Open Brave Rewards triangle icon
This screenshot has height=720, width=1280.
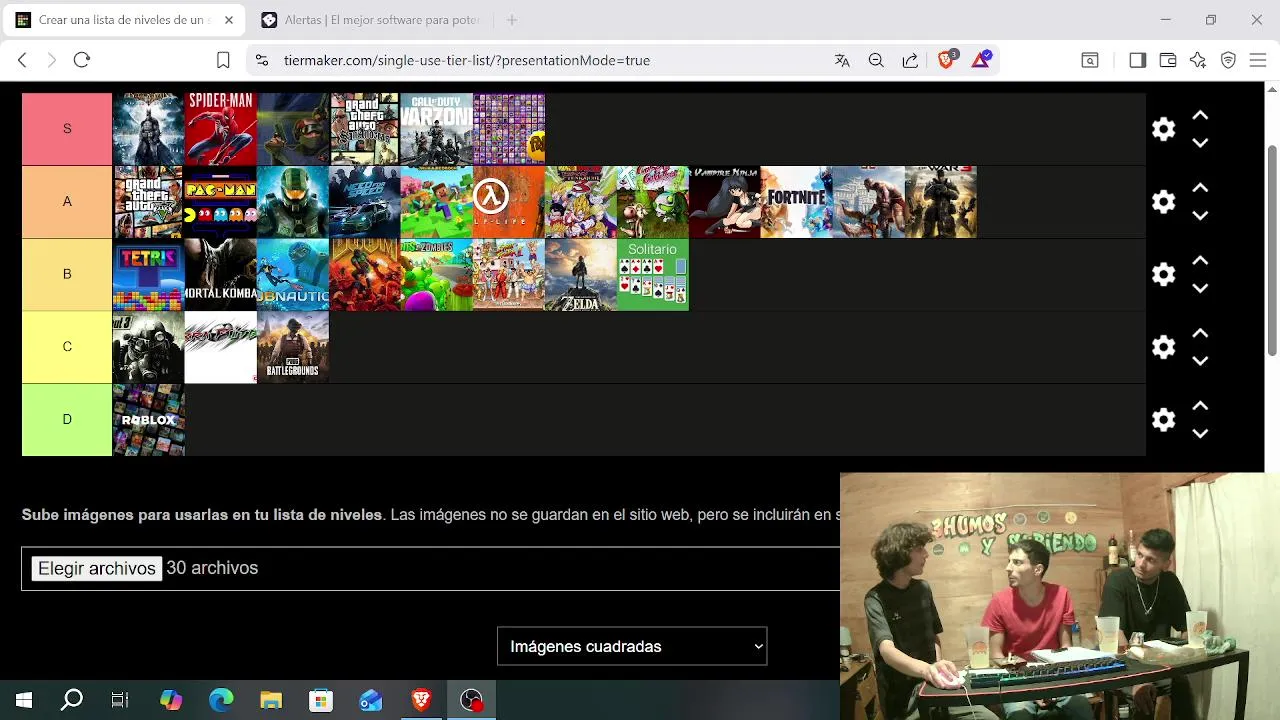(981, 60)
